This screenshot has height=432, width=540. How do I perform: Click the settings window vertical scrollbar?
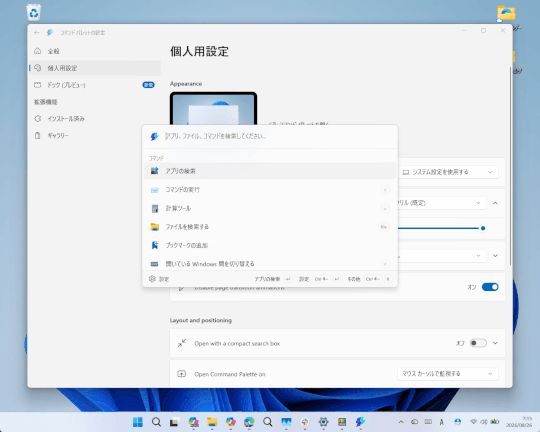click(x=510, y=165)
